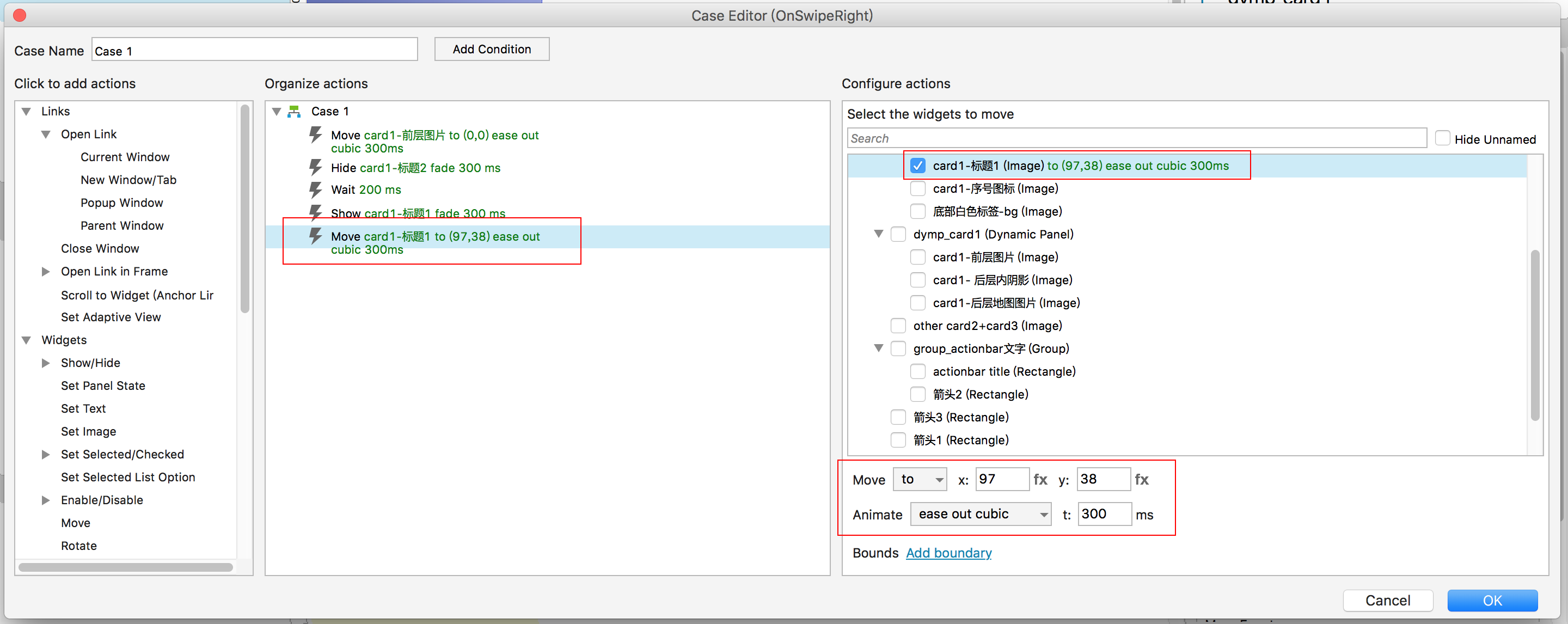This screenshot has height=624, width=1568.
Task: Click lightning icon beside Hide card1 action
Action: tap(315, 167)
